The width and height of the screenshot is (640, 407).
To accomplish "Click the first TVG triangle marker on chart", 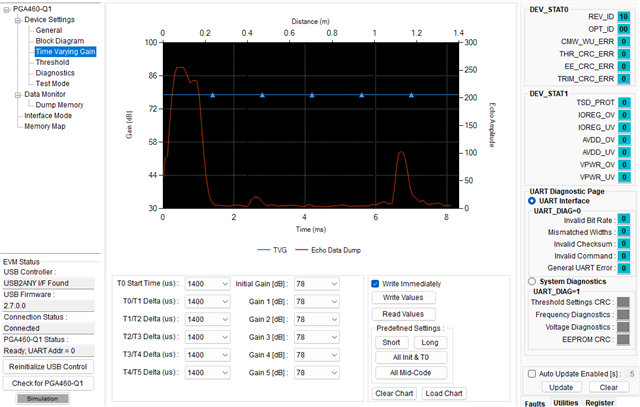I will coord(213,95).
